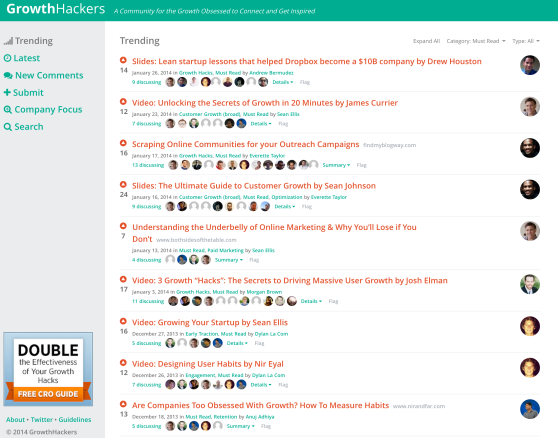Flag the Scraping Online Communities post
This screenshot has height=438, width=558.
coord(361,165)
